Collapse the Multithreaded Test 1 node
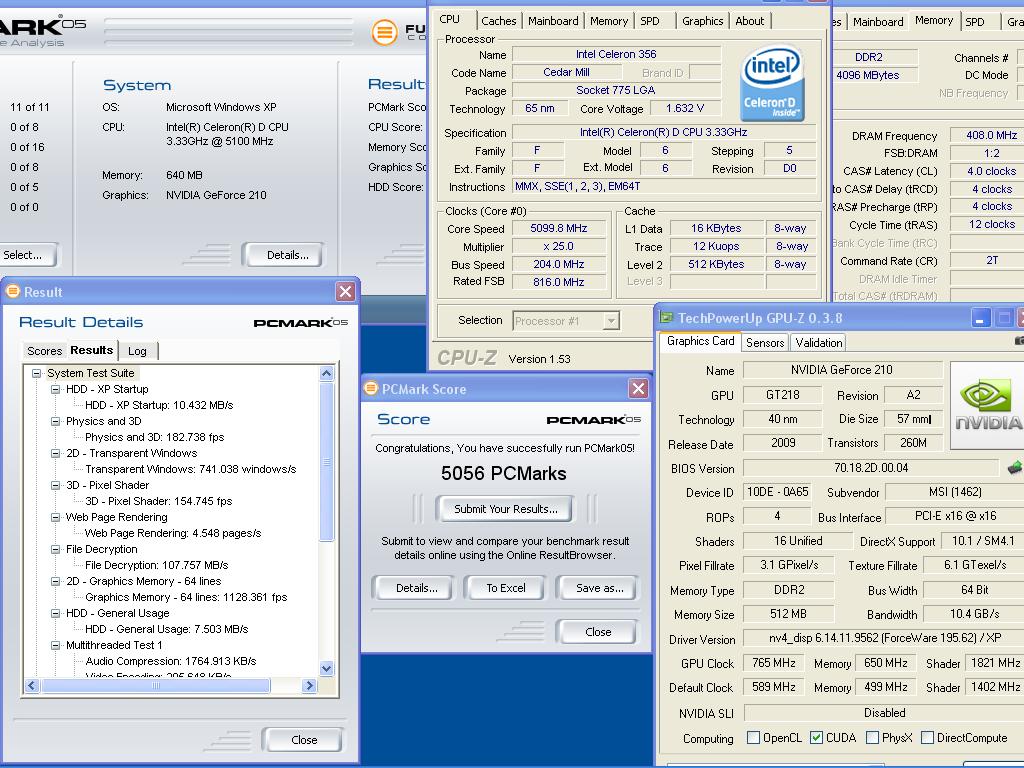Screen dimensions: 1024x768 point(56,645)
